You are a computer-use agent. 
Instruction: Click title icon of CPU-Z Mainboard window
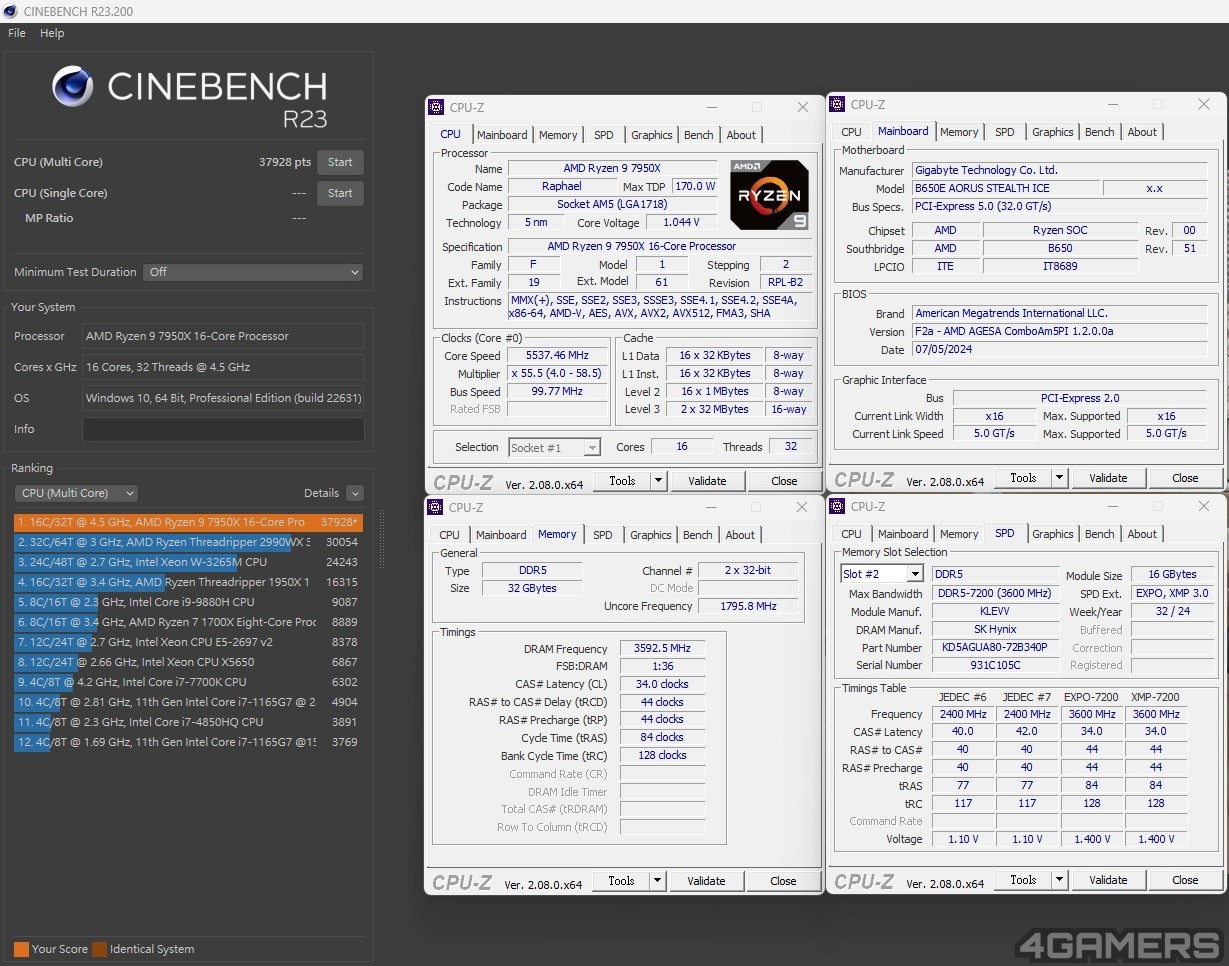point(837,104)
